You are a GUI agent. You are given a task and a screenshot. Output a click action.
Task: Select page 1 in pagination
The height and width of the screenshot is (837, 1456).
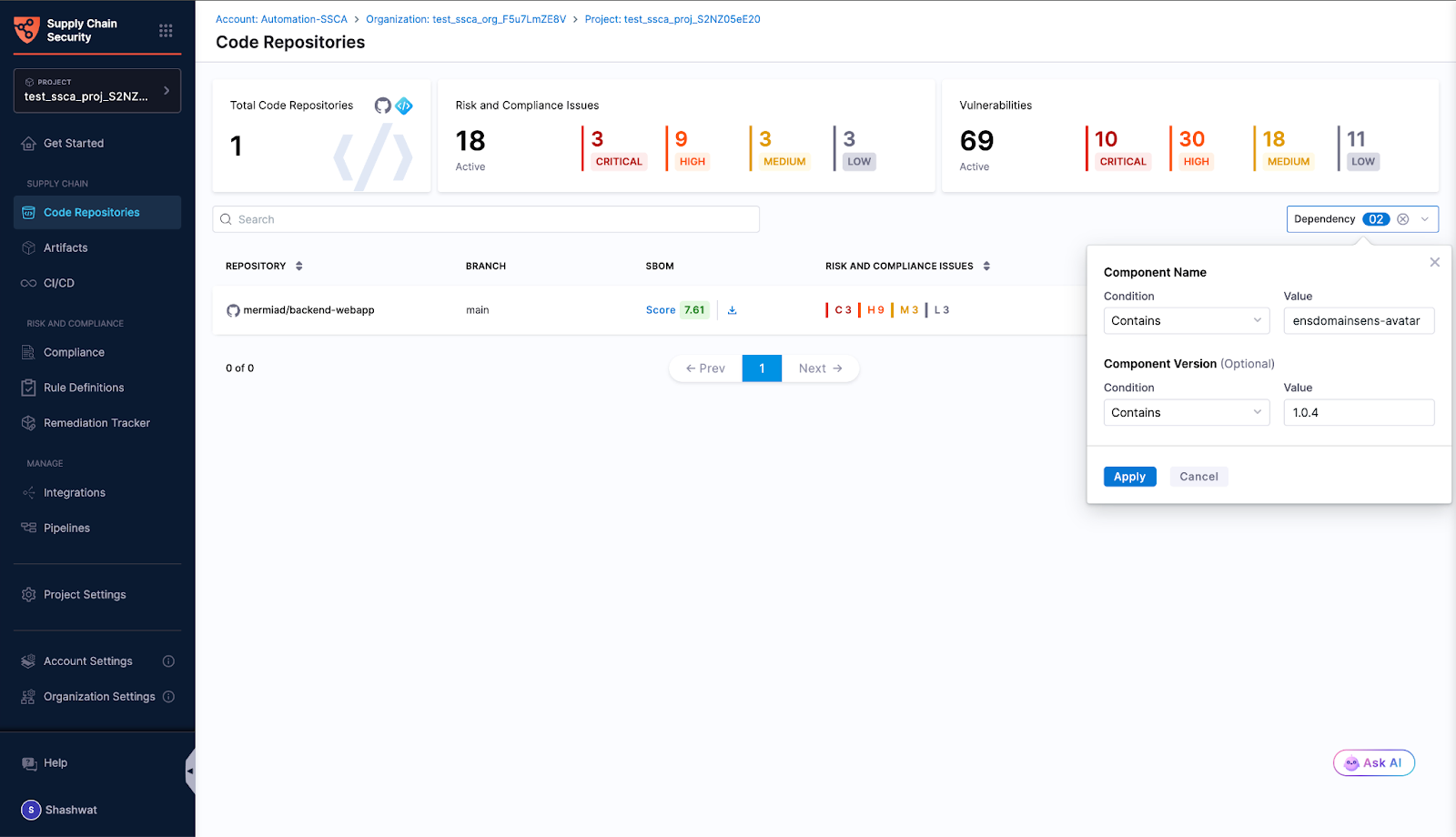click(x=762, y=368)
